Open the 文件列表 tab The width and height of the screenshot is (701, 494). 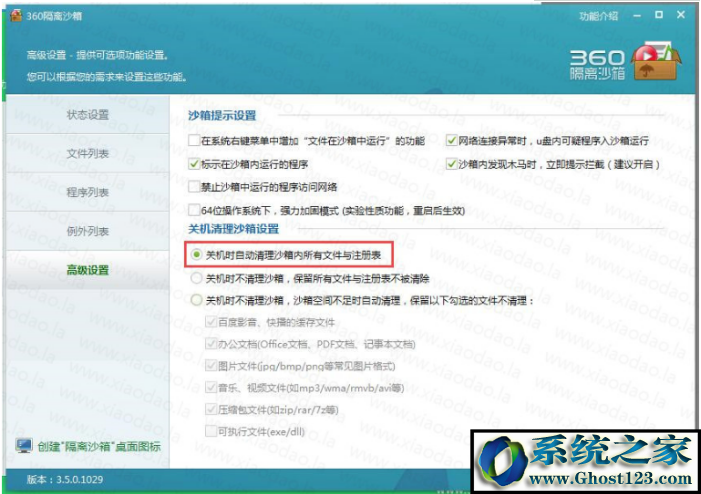click(x=88, y=154)
